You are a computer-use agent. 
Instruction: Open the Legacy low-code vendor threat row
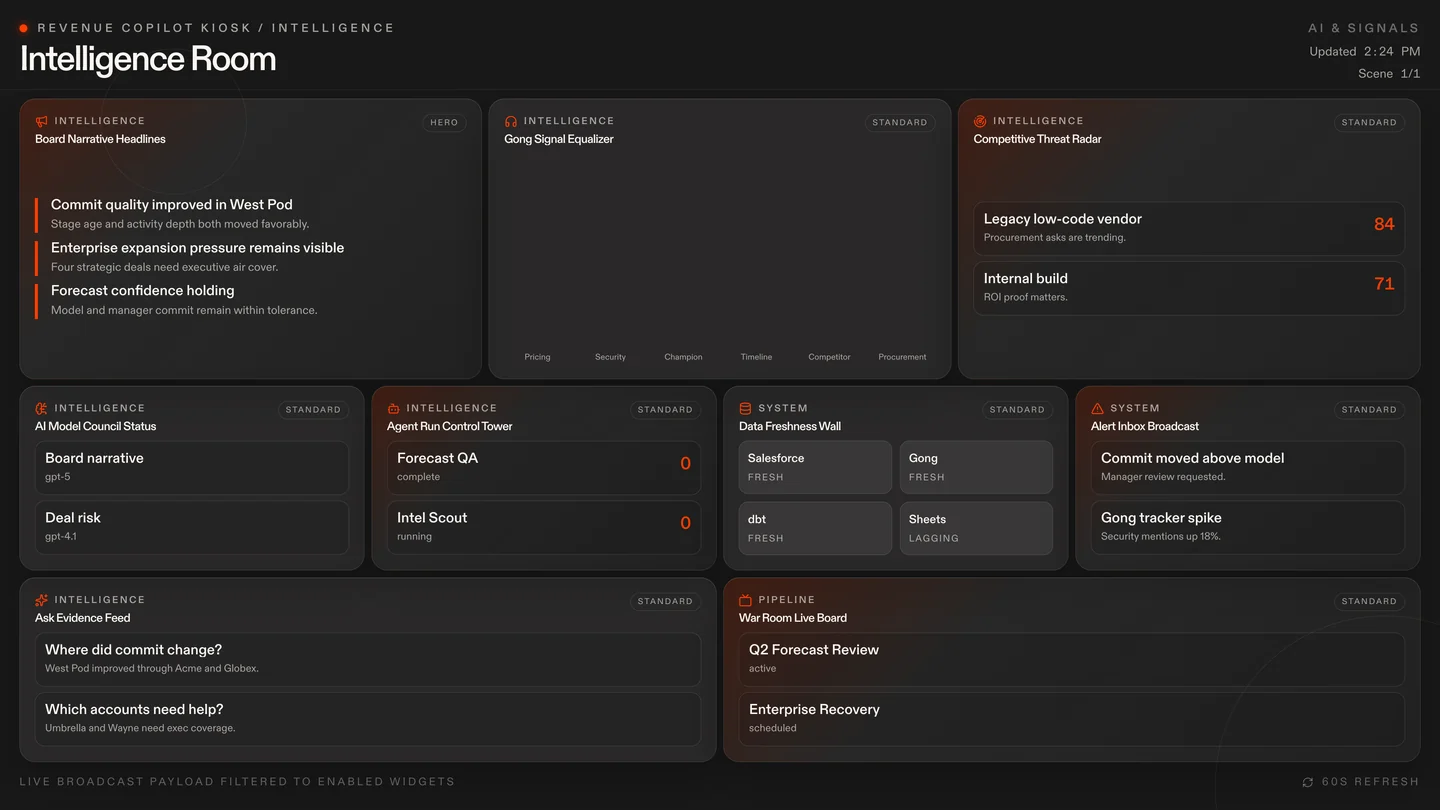1189,228
